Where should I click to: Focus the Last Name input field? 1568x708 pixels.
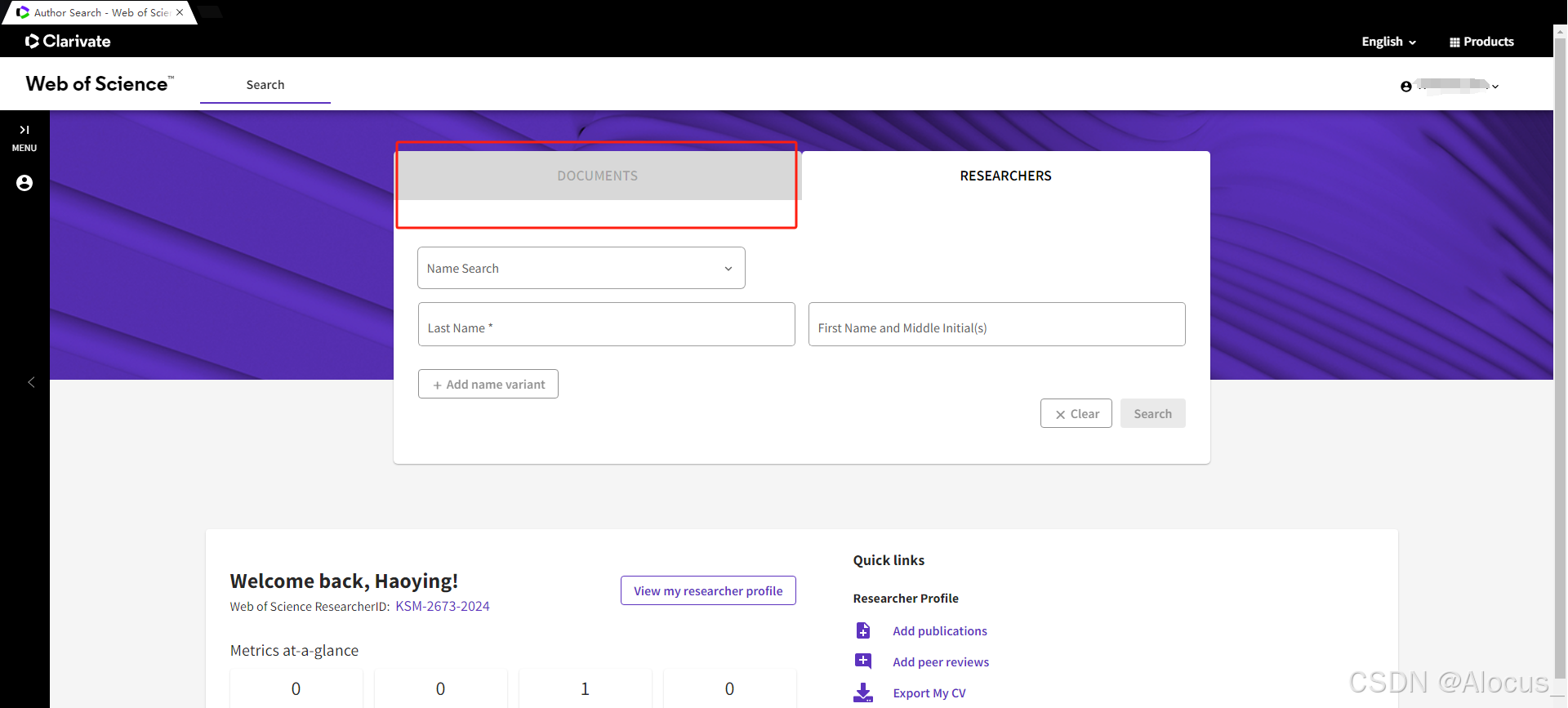click(x=607, y=324)
